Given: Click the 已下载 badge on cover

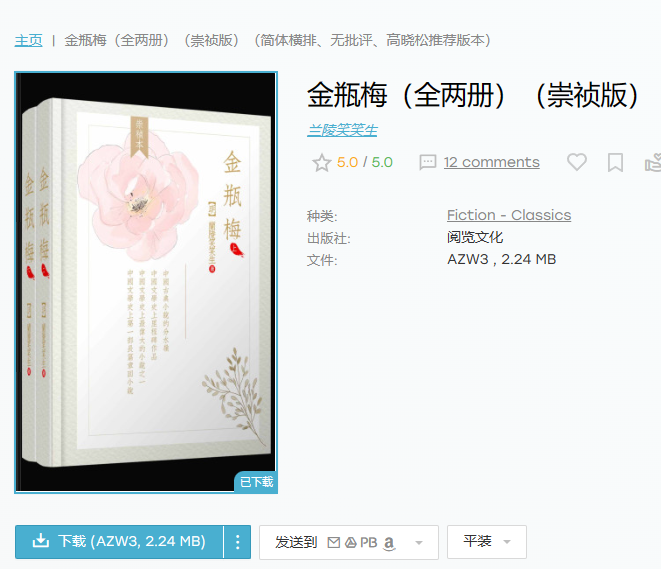Looking at the screenshot, I should [256, 482].
